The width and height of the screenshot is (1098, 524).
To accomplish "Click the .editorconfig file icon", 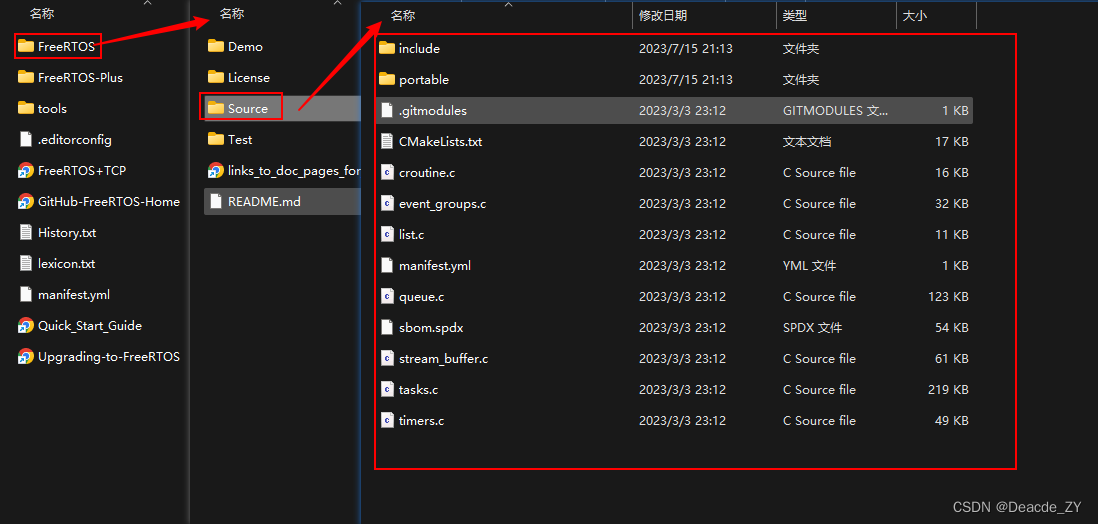I will [26, 139].
